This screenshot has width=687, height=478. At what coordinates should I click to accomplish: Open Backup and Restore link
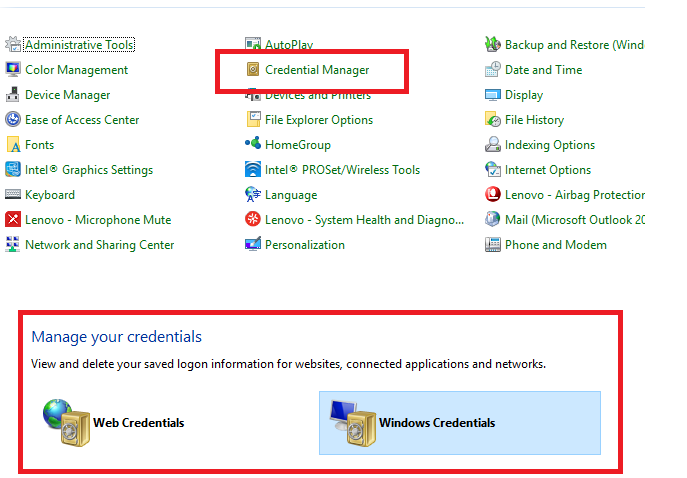[x=574, y=45]
